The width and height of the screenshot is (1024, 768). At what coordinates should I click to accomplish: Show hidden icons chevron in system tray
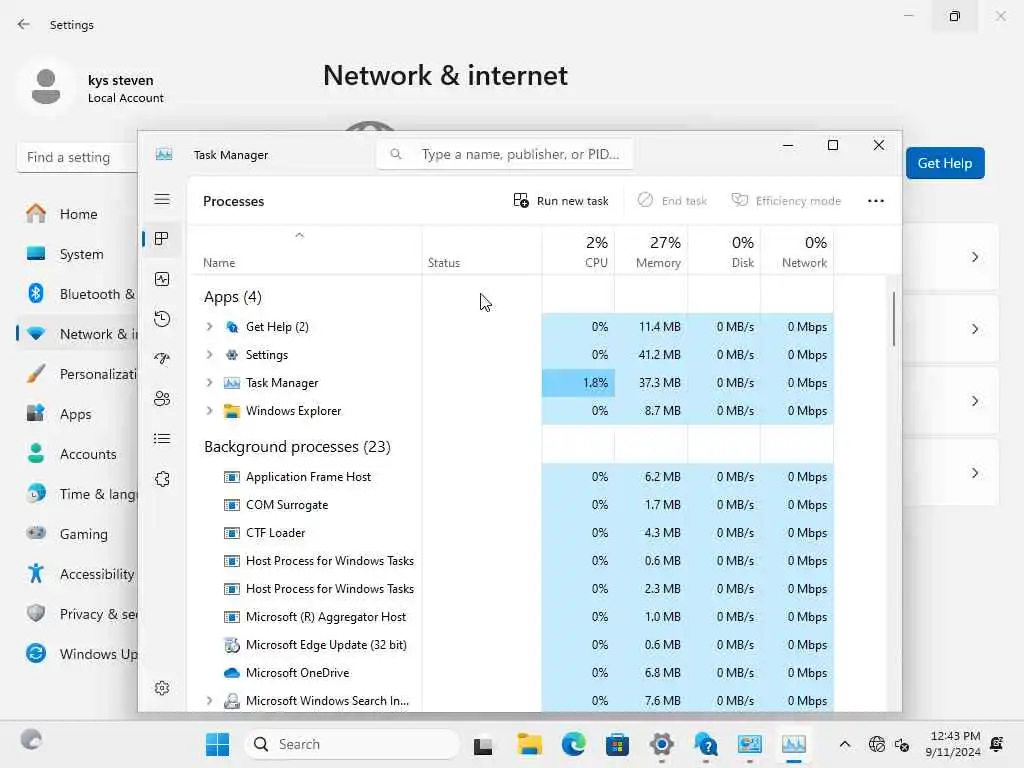[844, 744]
